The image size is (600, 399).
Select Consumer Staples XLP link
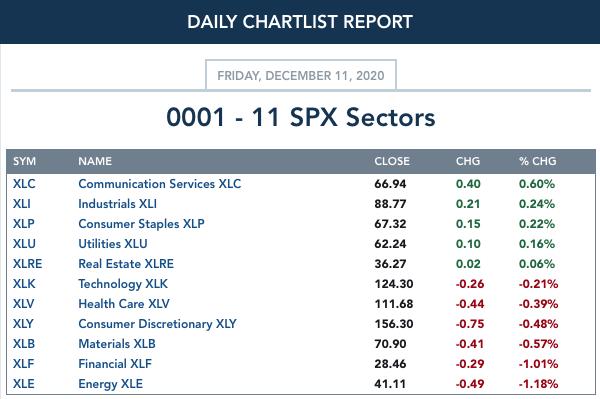click(141, 224)
